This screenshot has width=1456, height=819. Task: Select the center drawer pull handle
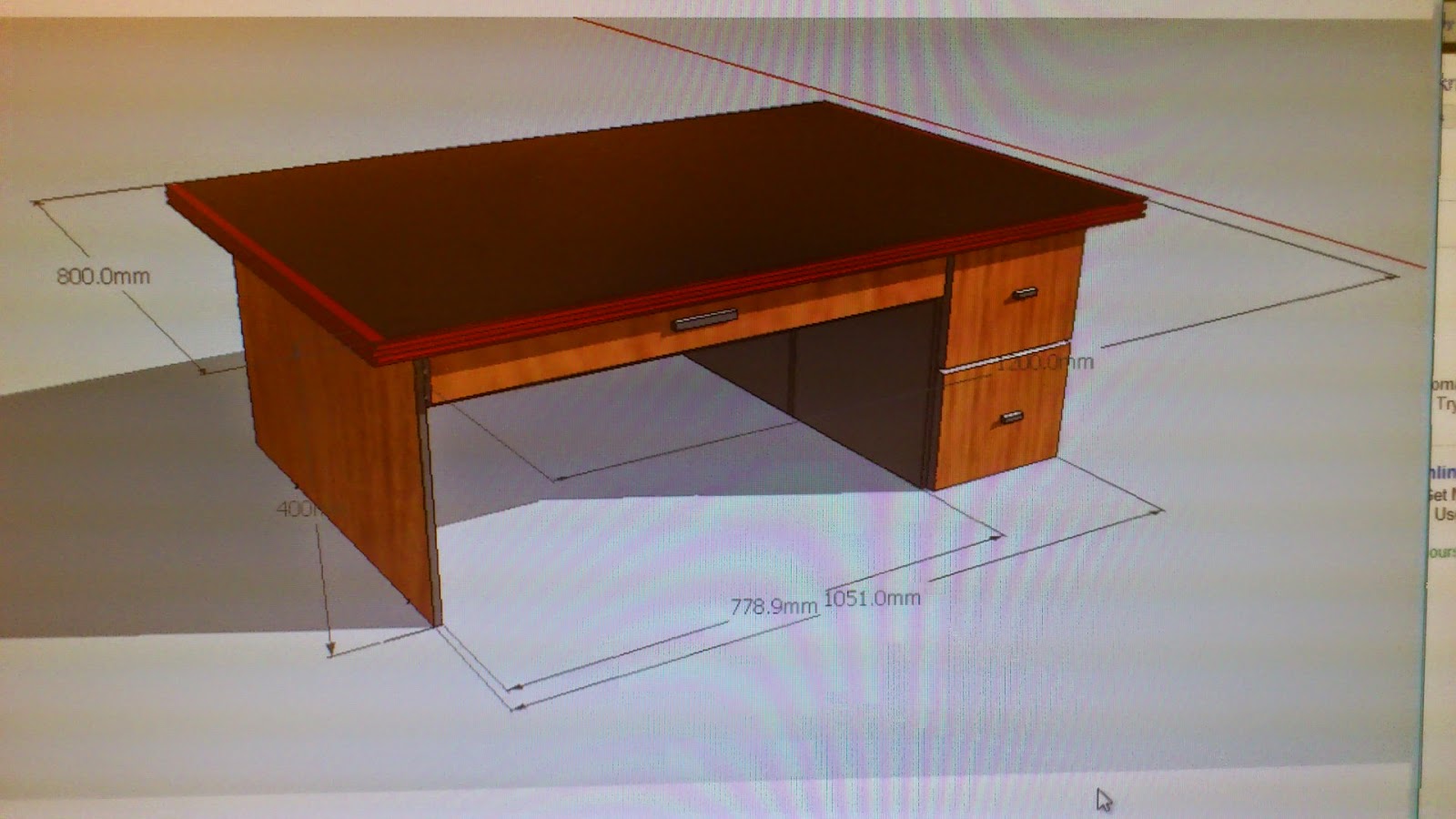click(x=703, y=320)
